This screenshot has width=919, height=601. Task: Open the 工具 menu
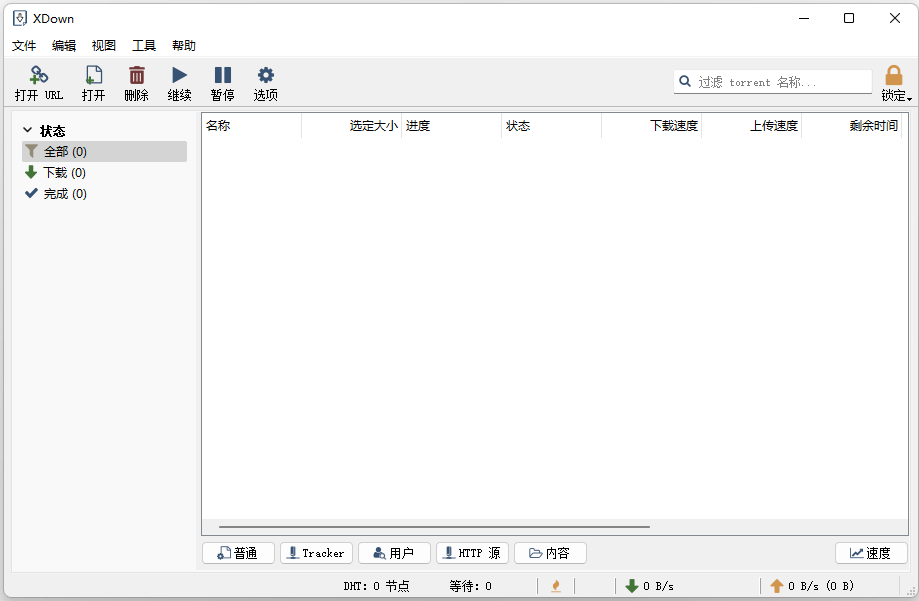pos(143,45)
